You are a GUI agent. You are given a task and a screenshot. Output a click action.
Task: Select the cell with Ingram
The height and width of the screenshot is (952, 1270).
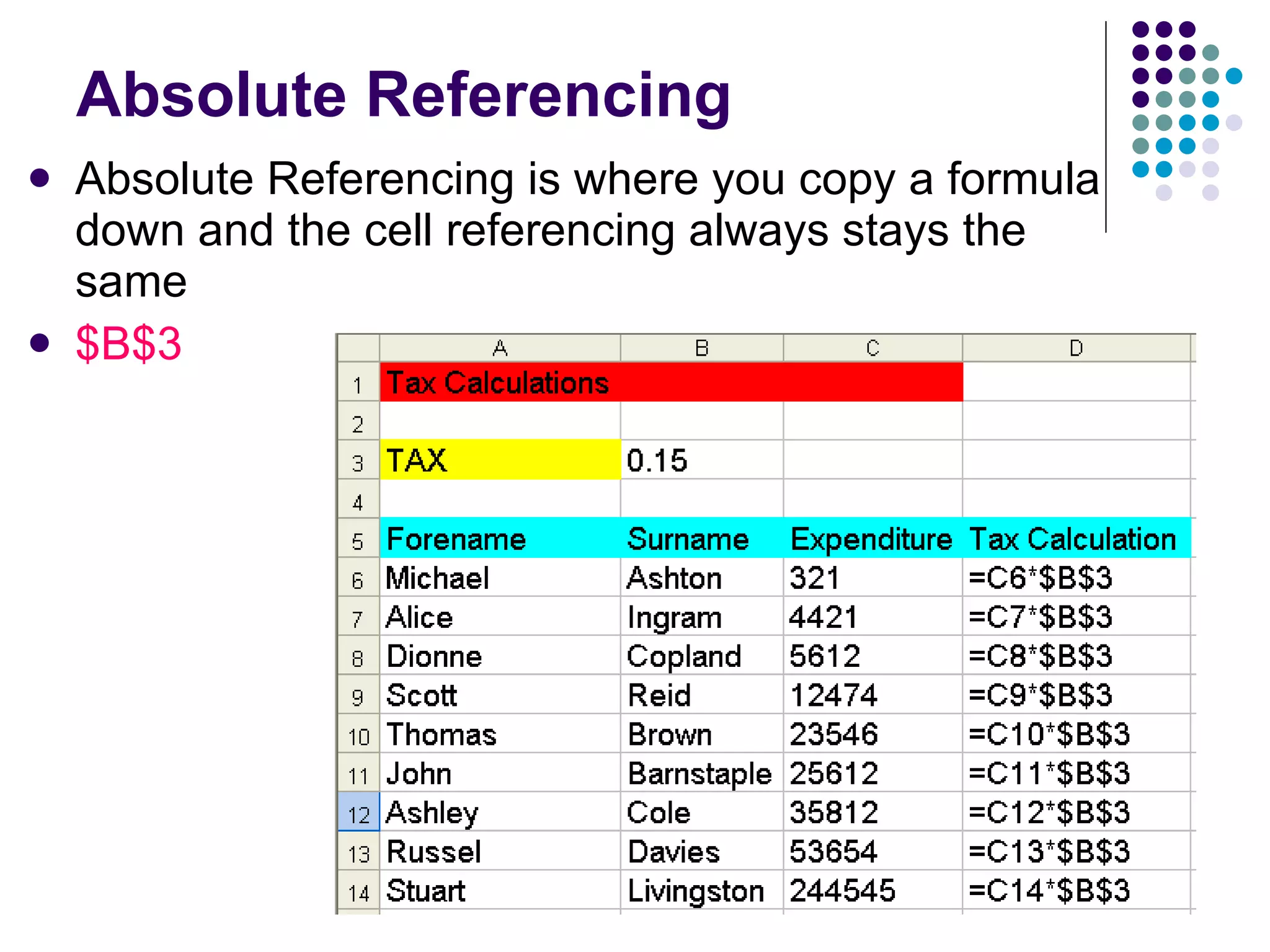click(x=702, y=617)
